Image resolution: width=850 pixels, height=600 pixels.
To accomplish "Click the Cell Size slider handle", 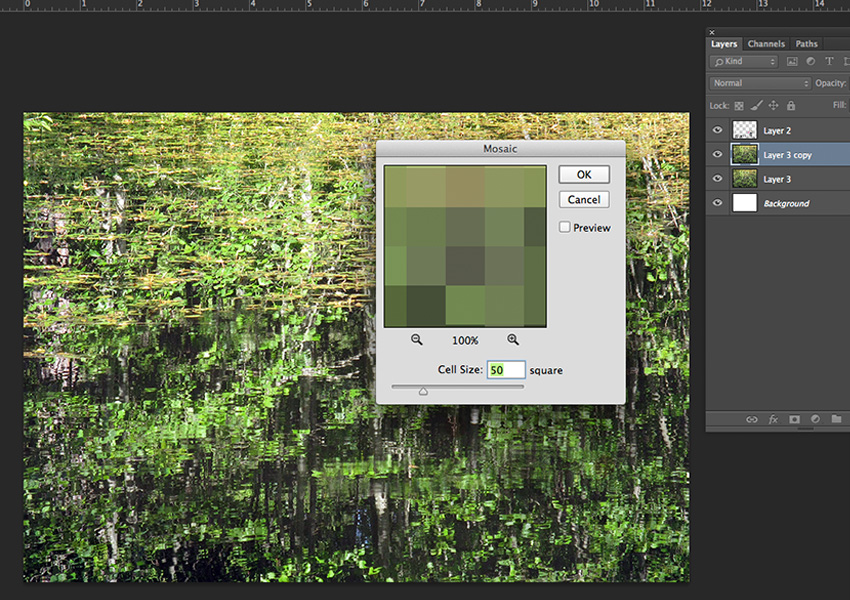I will [423, 392].
